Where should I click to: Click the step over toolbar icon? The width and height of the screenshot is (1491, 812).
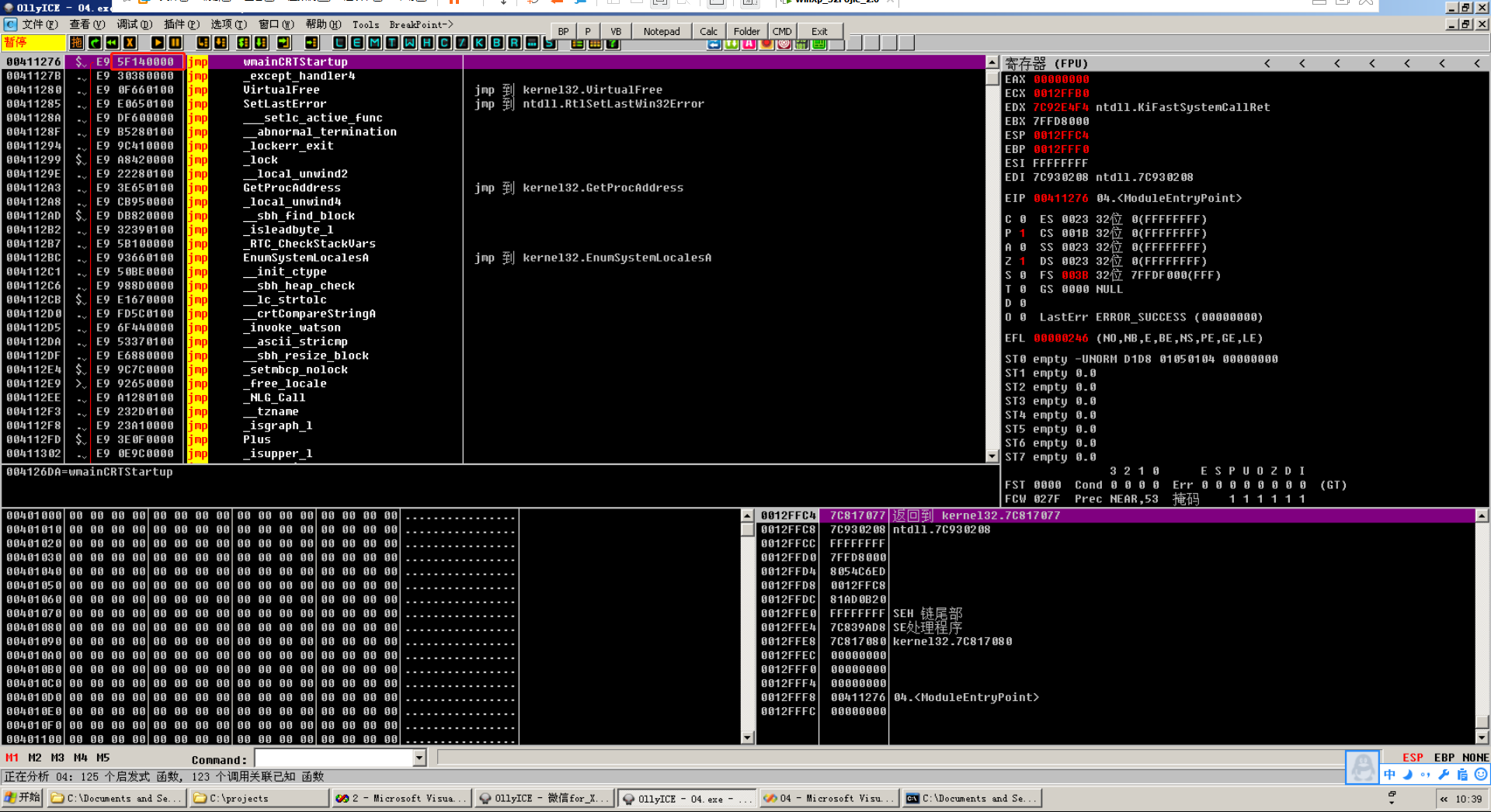(221, 43)
